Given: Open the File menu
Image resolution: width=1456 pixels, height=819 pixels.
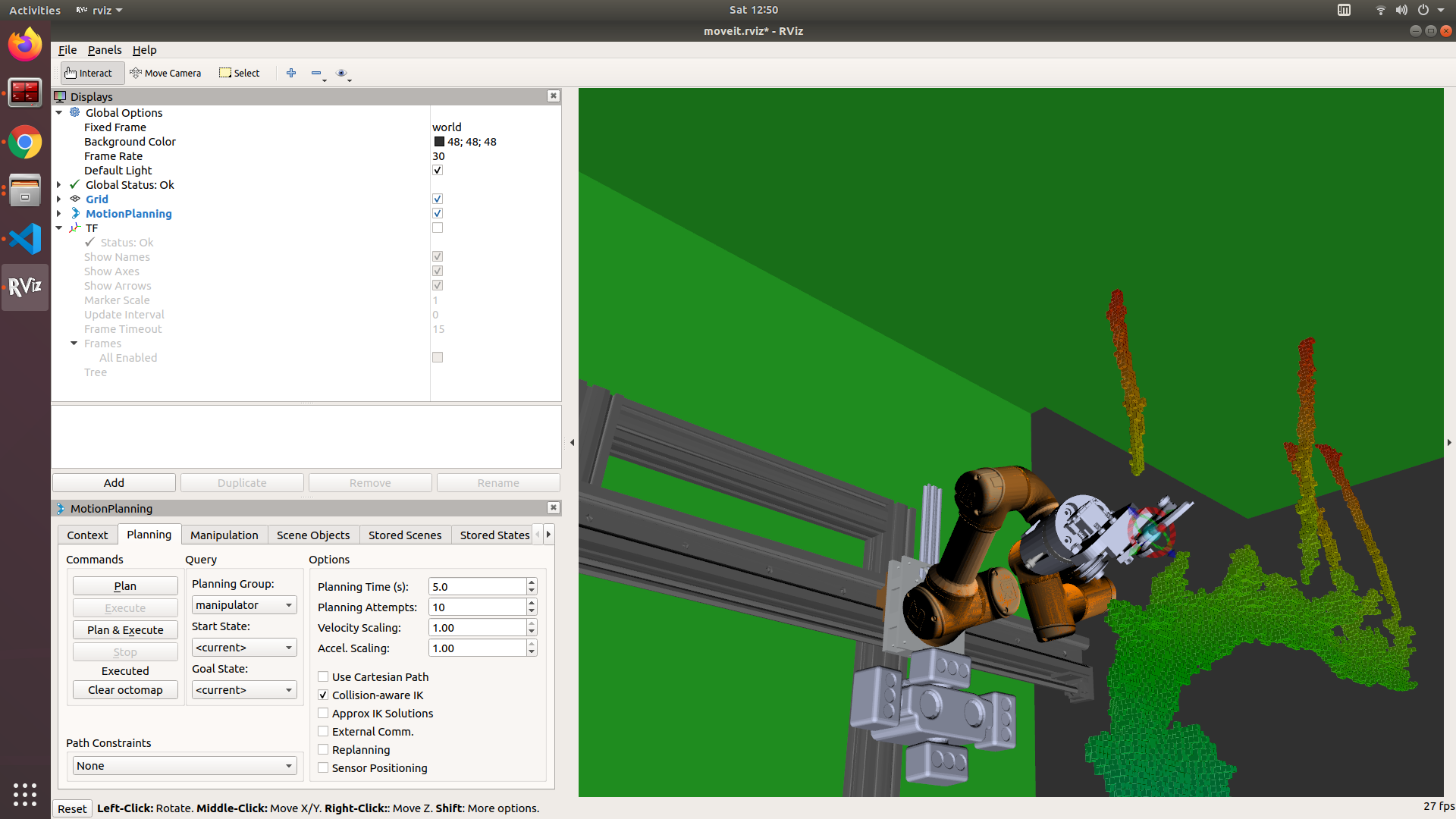Looking at the screenshot, I should tap(67, 49).
